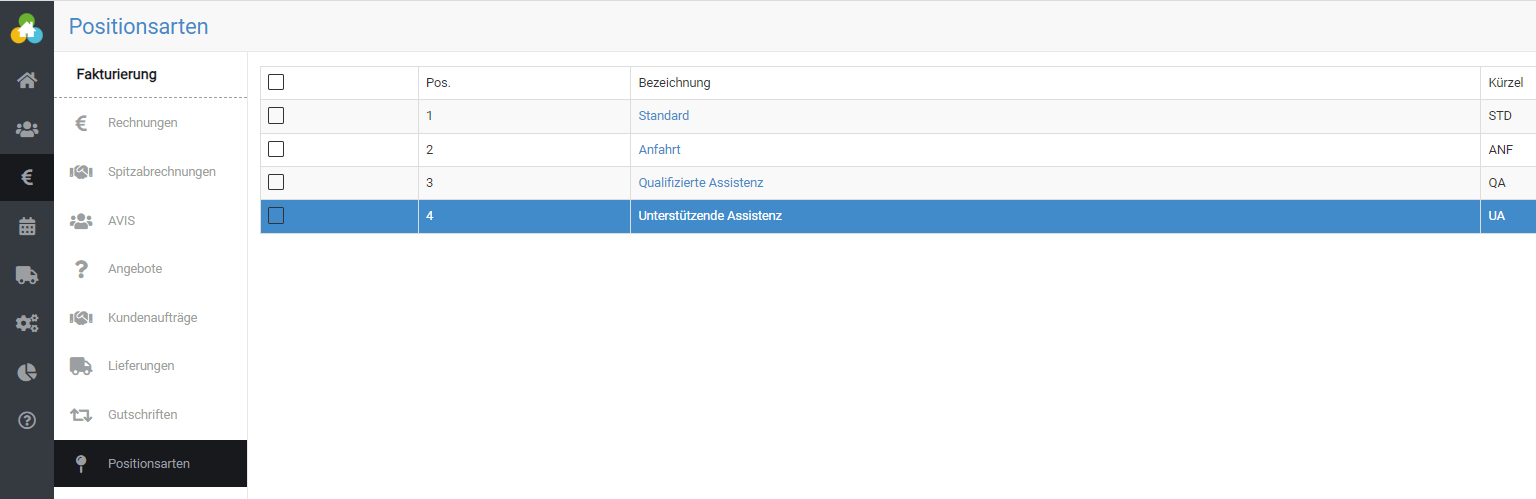
Task: Open the pie chart reports icon
Action: [x=27, y=372]
